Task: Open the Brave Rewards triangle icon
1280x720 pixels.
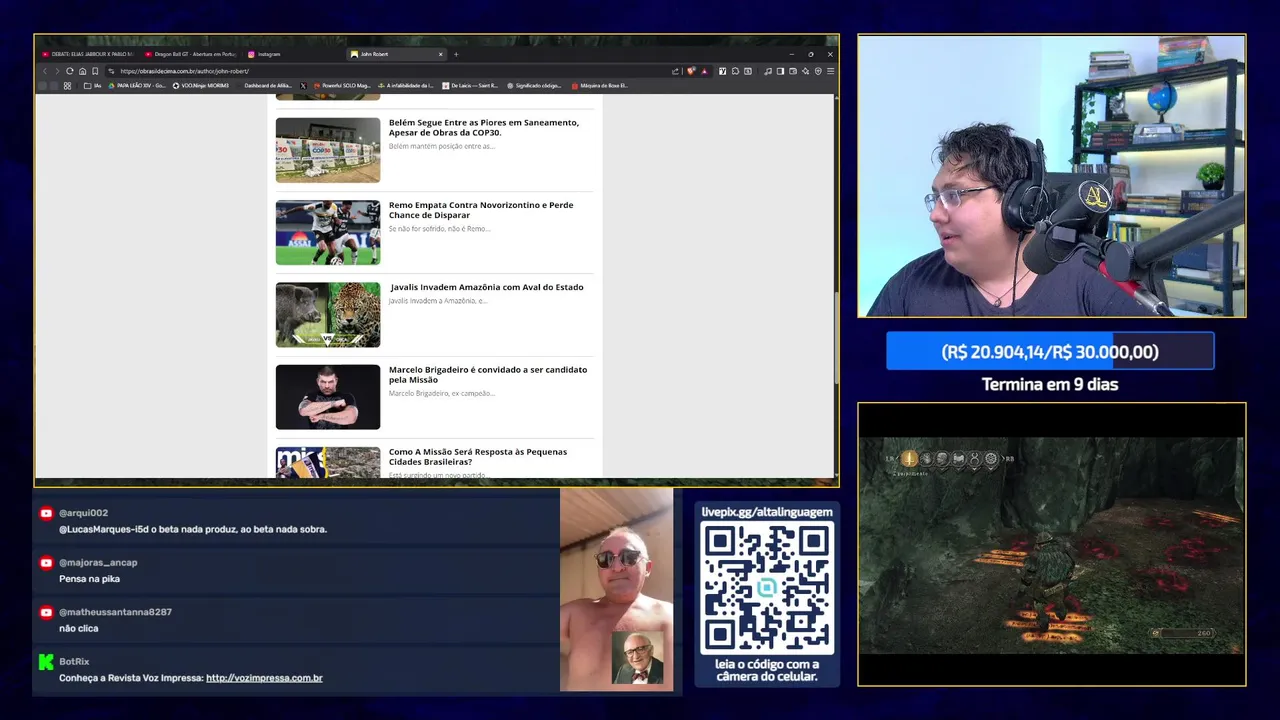Action: click(705, 71)
